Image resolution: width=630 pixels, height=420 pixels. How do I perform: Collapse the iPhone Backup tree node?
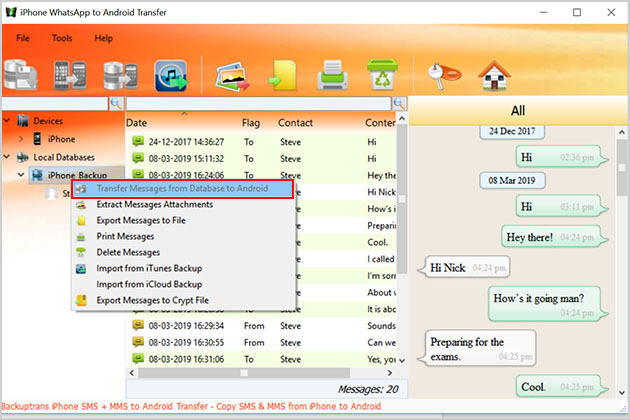tap(21, 174)
